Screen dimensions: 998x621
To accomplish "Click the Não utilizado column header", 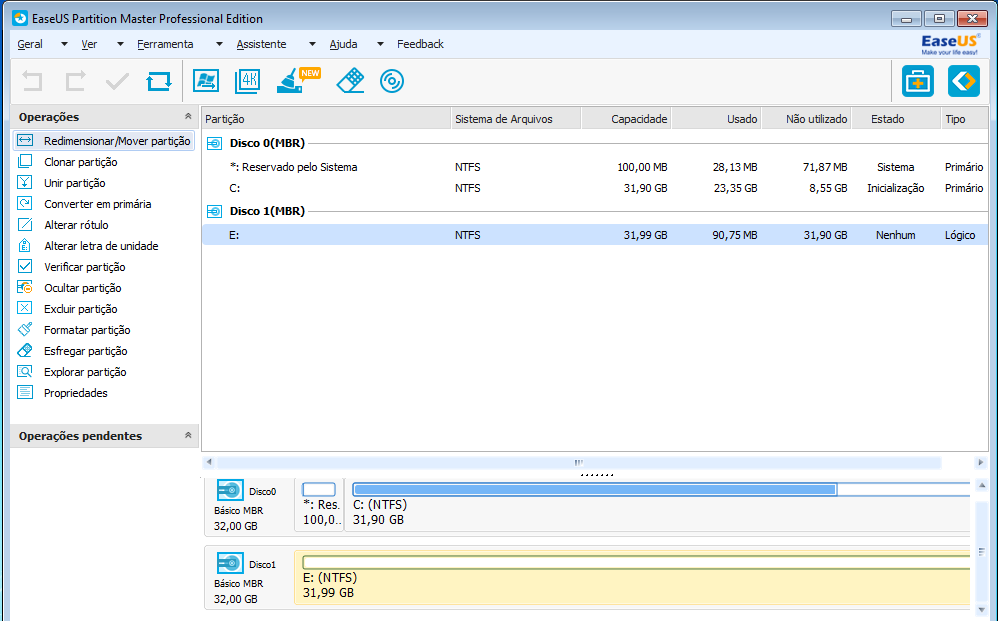I will [807, 119].
